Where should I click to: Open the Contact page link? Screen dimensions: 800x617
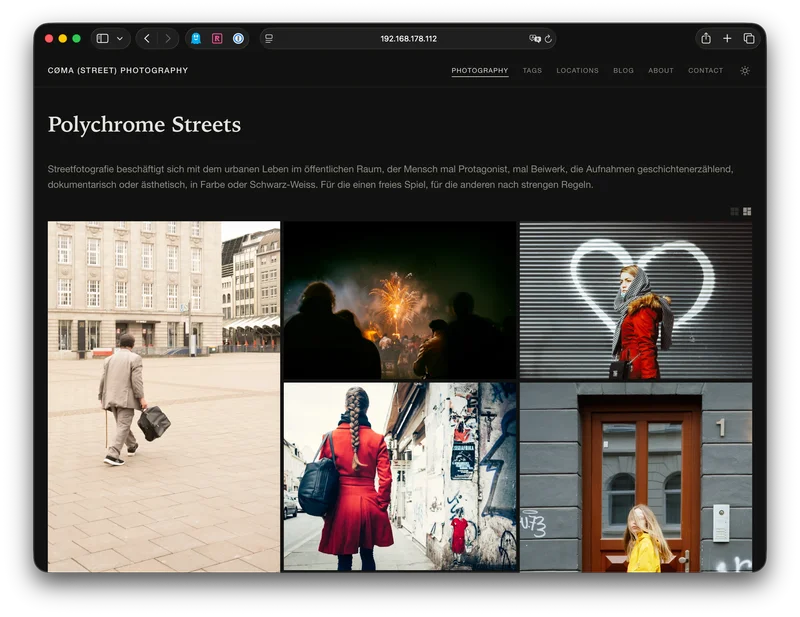[705, 71]
